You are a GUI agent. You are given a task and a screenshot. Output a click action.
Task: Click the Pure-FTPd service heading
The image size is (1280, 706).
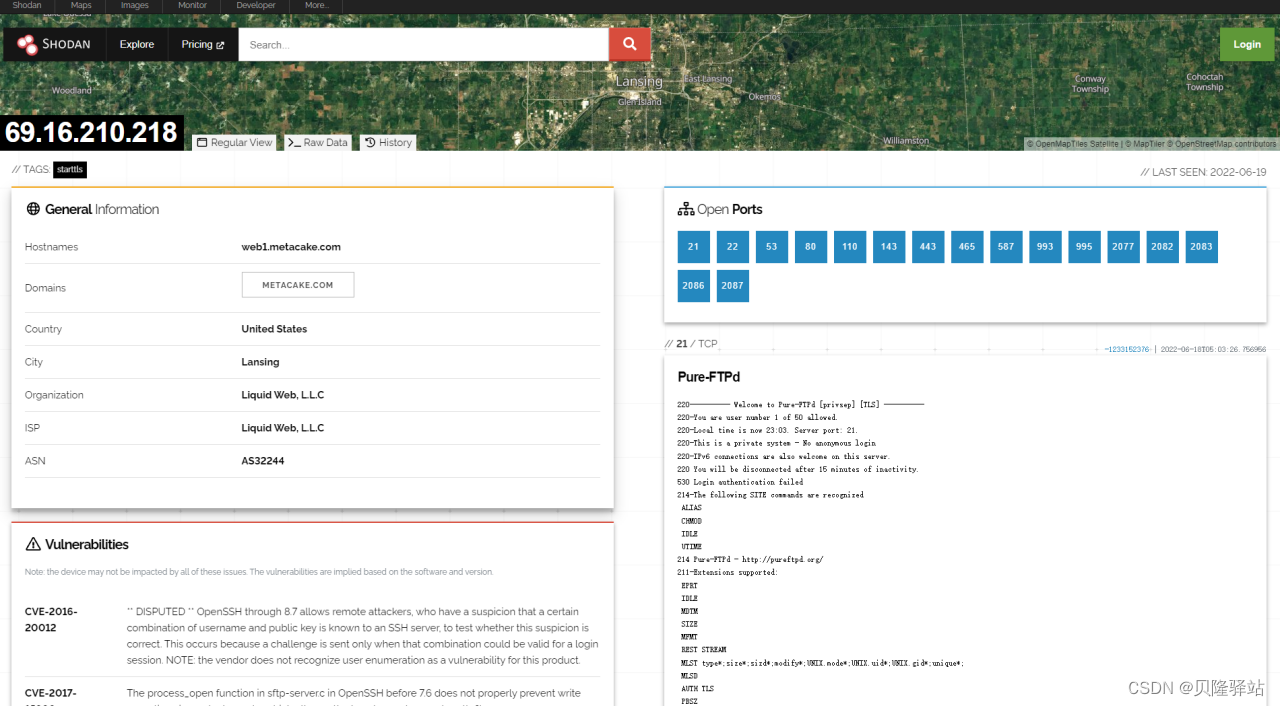click(x=709, y=377)
